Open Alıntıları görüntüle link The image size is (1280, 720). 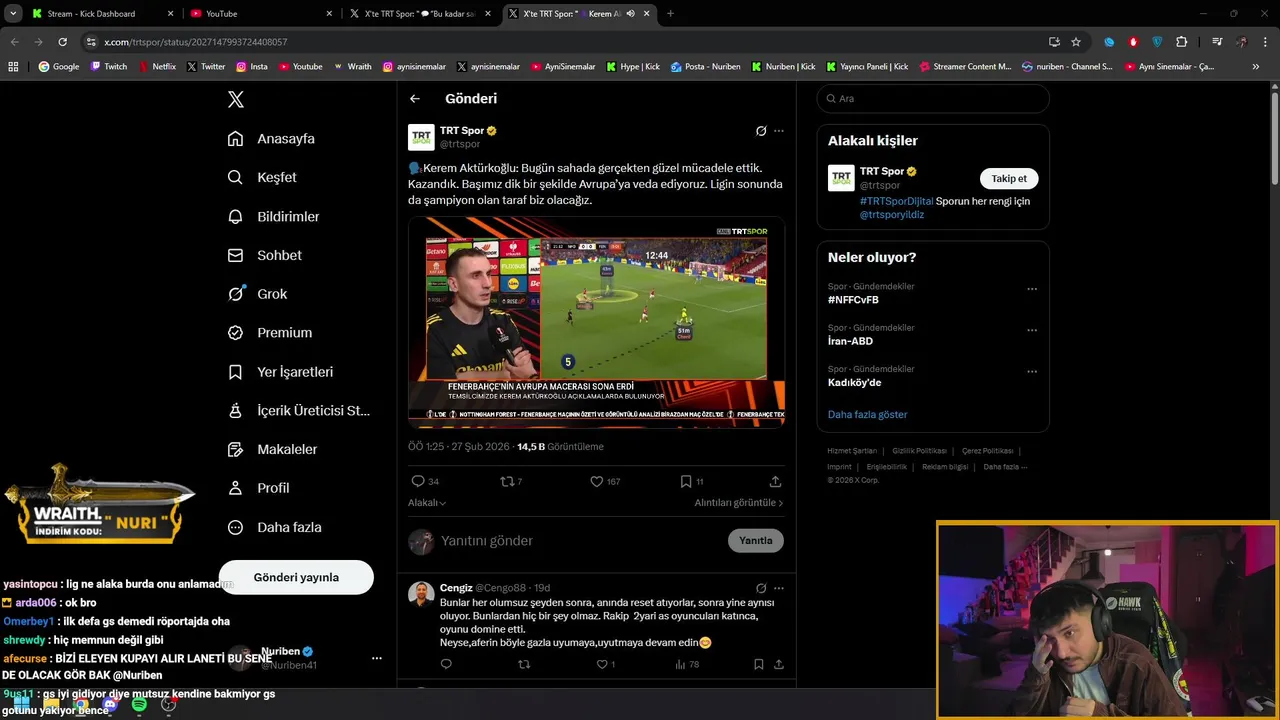[x=739, y=503]
